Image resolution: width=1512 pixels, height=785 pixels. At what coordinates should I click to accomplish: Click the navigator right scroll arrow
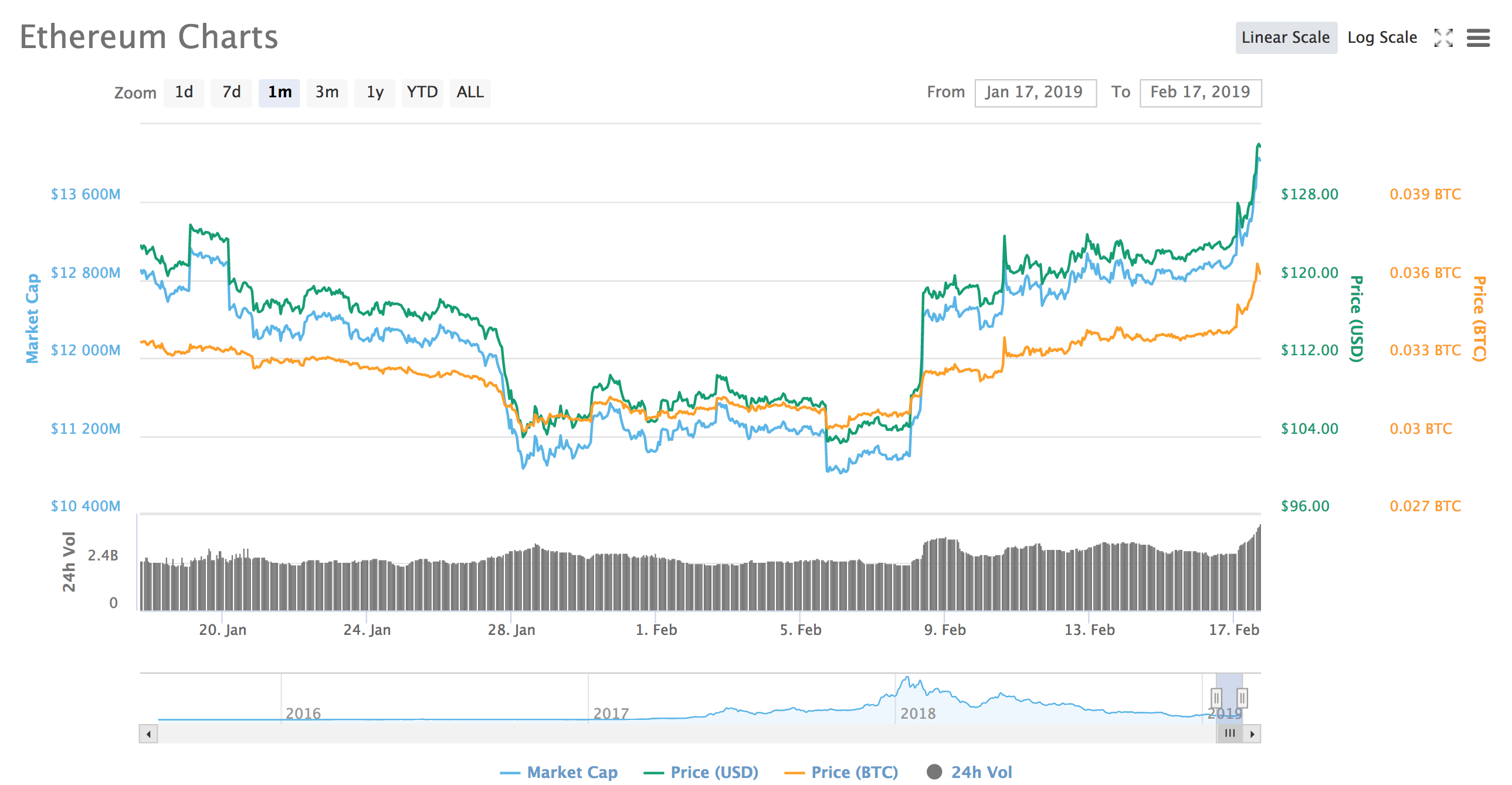[x=1252, y=734]
